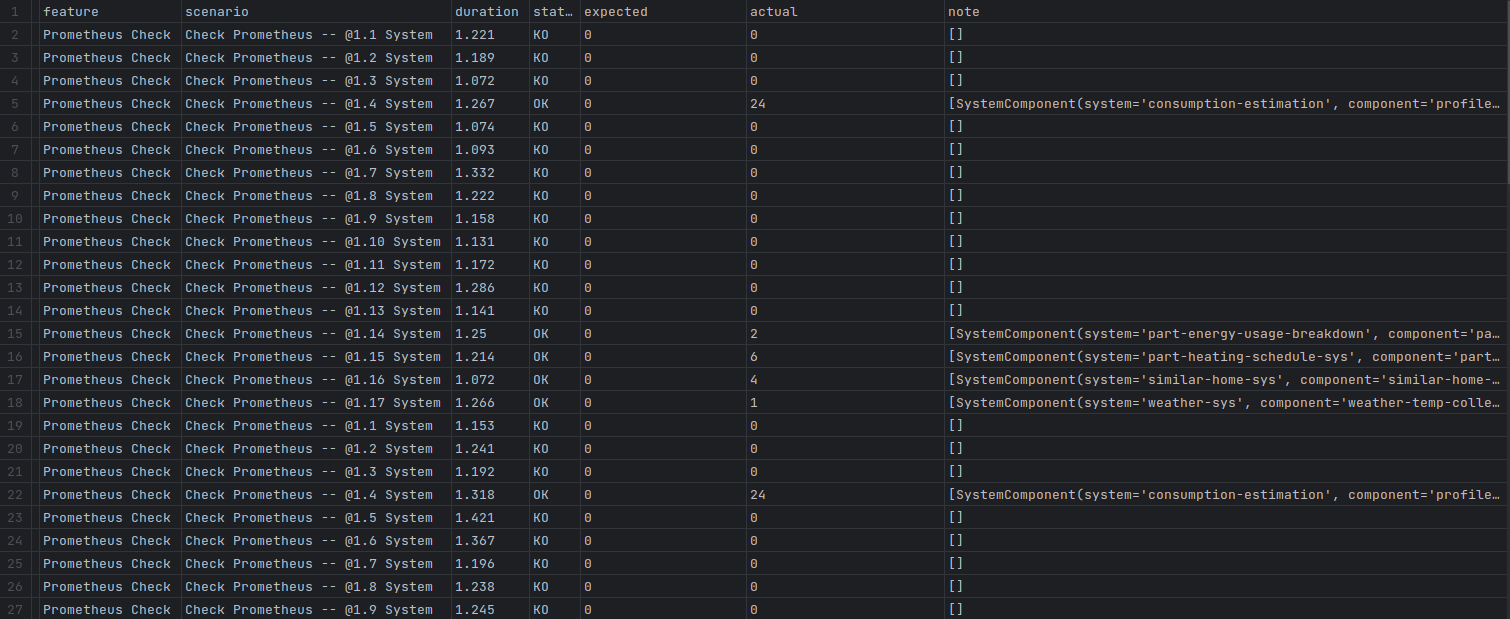Viewport: 1510px width, 619px height.
Task: Click duration value 1.074
Action: pyautogui.click(x=474, y=127)
